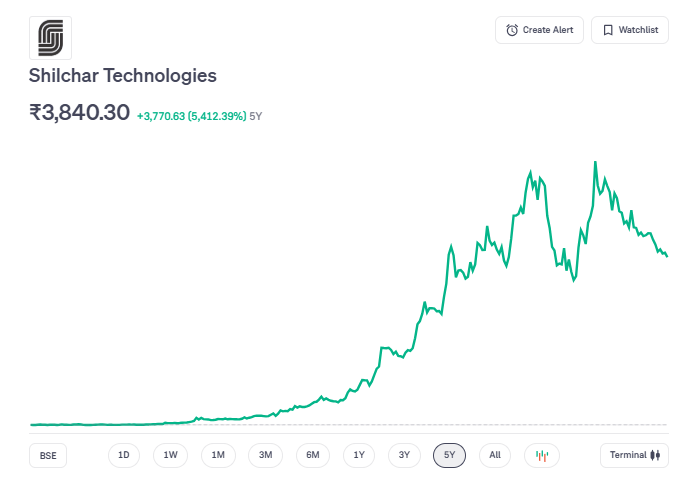Switch chart to 1W range

click(x=170, y=455)
